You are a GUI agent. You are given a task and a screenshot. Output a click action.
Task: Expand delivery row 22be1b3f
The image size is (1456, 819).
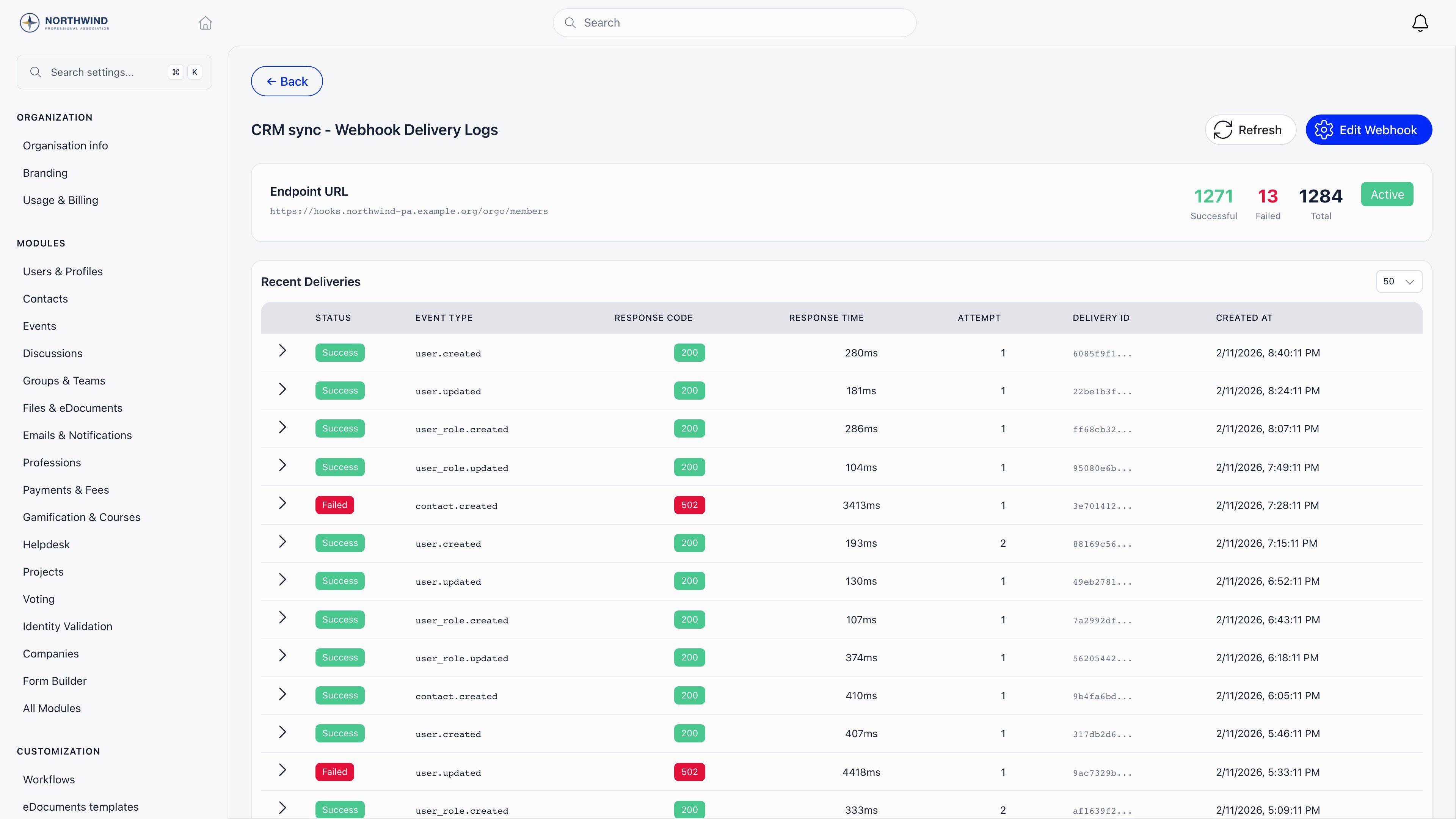tap(282, 389)
